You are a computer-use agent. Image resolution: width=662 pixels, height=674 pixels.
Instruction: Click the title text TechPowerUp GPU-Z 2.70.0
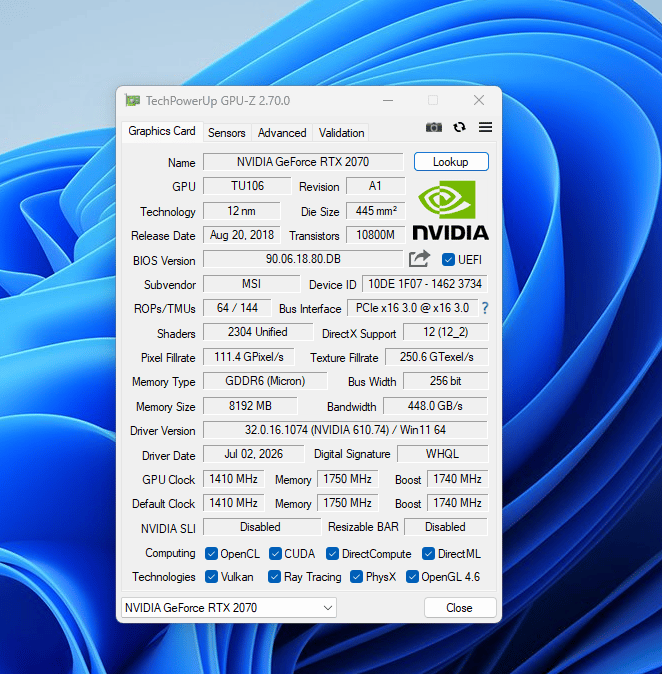(x=218, y=101)
